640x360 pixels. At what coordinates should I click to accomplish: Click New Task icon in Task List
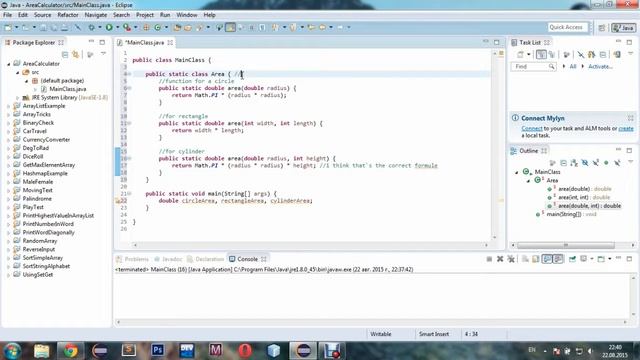pos(520,54)
